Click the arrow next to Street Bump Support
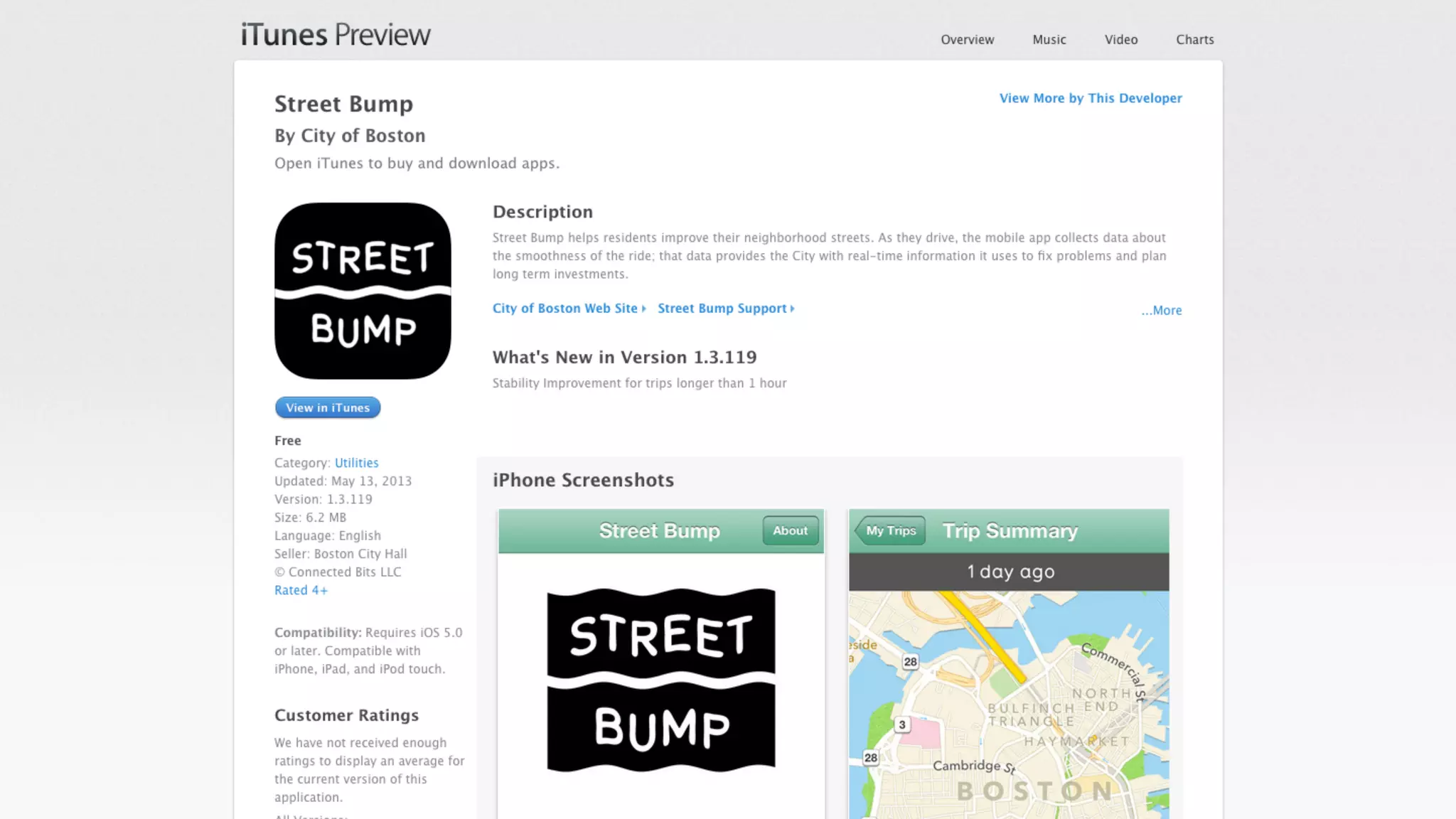 [x=793, y=309]
